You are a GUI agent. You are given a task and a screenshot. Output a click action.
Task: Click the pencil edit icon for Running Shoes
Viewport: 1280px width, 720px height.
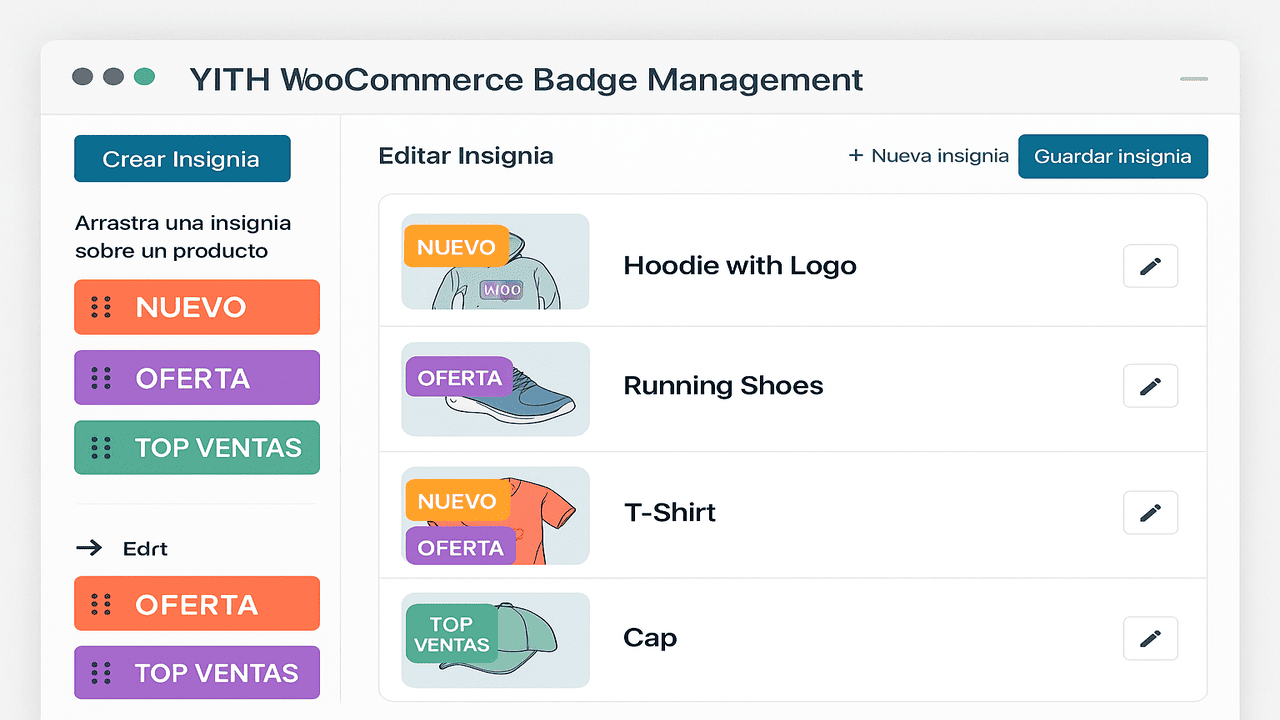click(1150, 386)
